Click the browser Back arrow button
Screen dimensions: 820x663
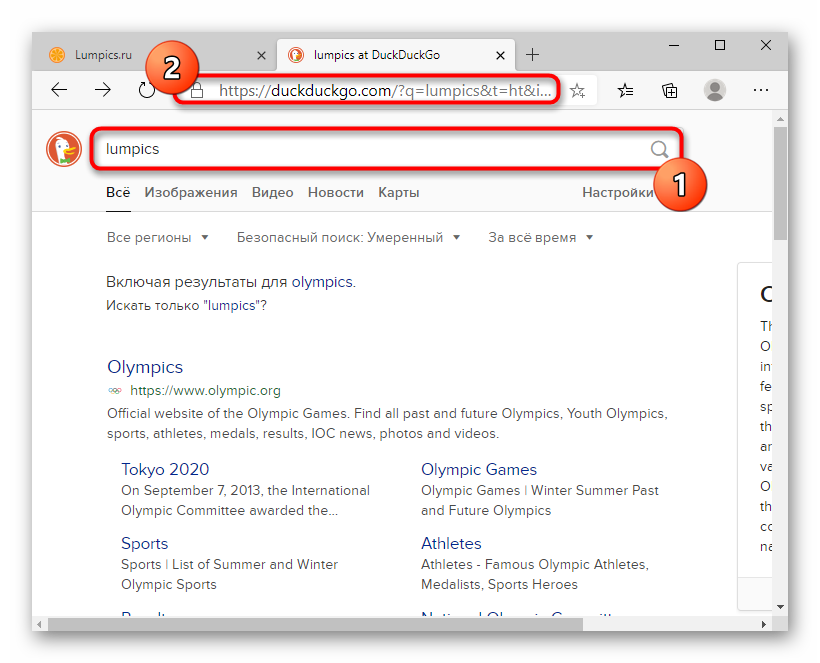pos(59,90)
